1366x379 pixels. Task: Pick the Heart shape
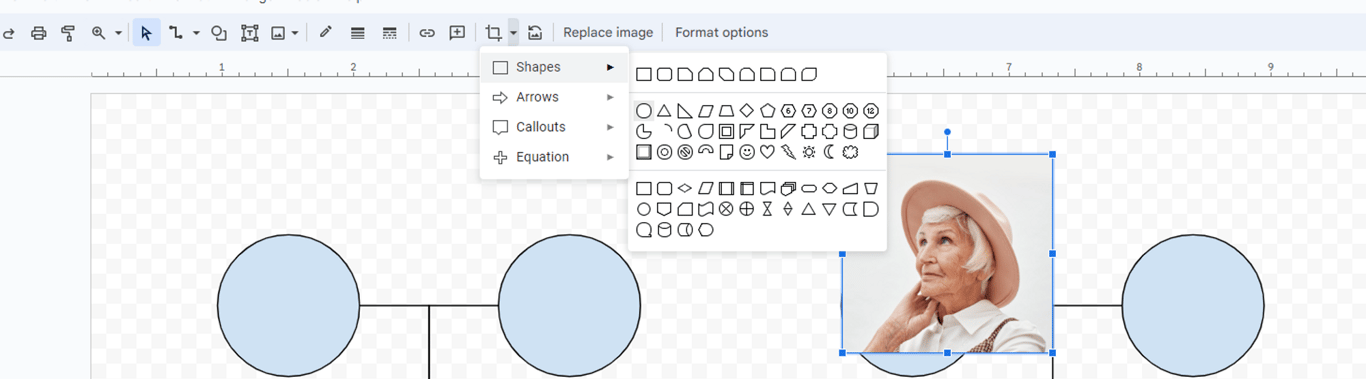click(768, 152)
